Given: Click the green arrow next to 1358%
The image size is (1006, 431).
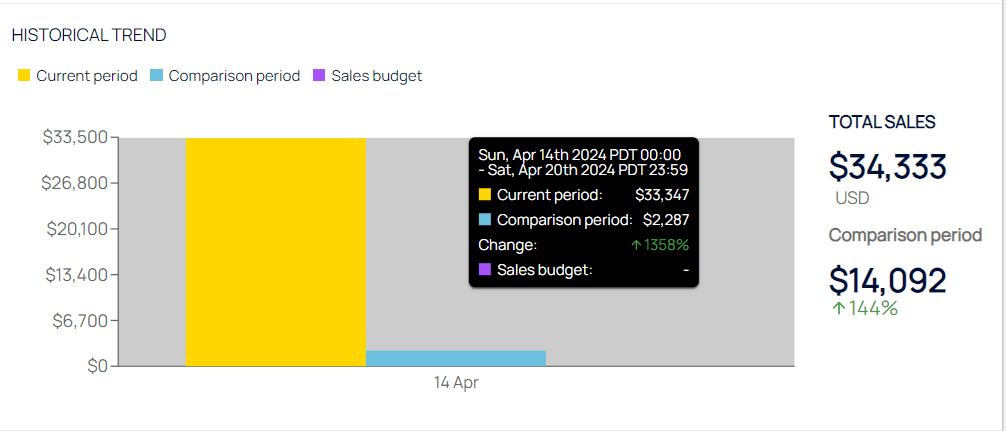Looking at the screenshot, I should (636, 245).
